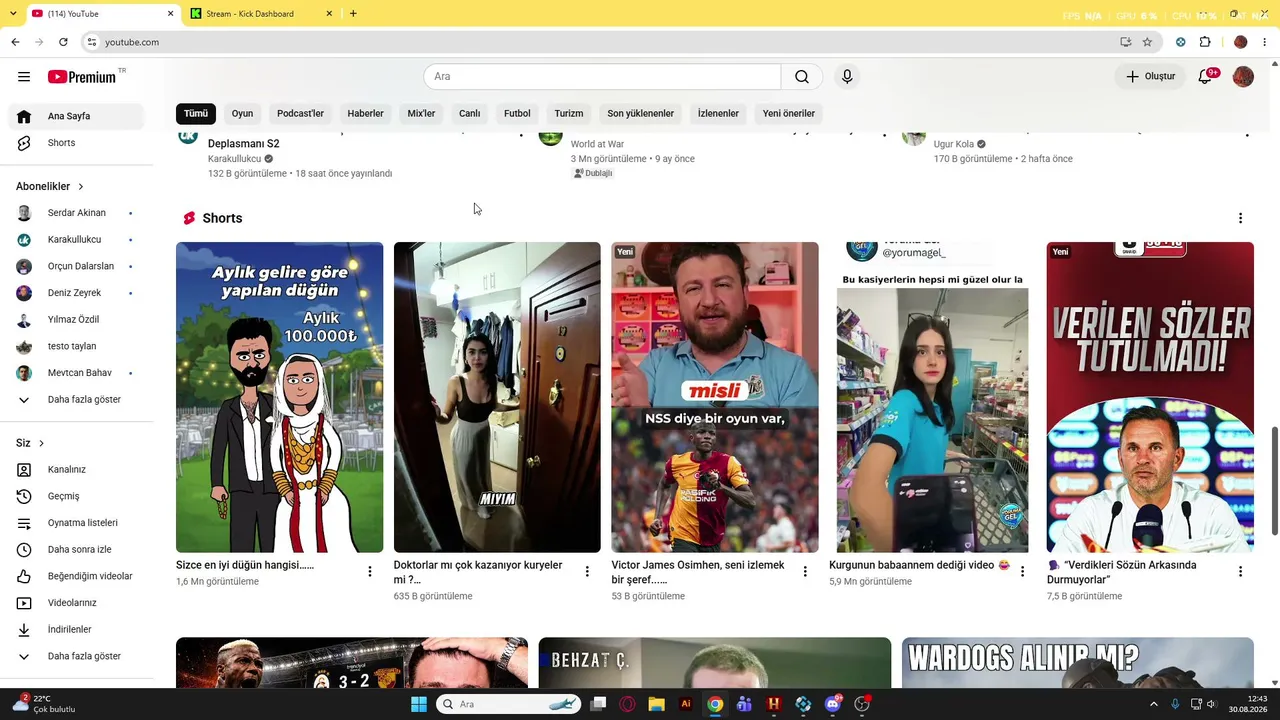Viewport: 1280px width, 720px height.
Task: Open the hamburger guide menu
Action: pyautogui.click(x=24, y=77)
